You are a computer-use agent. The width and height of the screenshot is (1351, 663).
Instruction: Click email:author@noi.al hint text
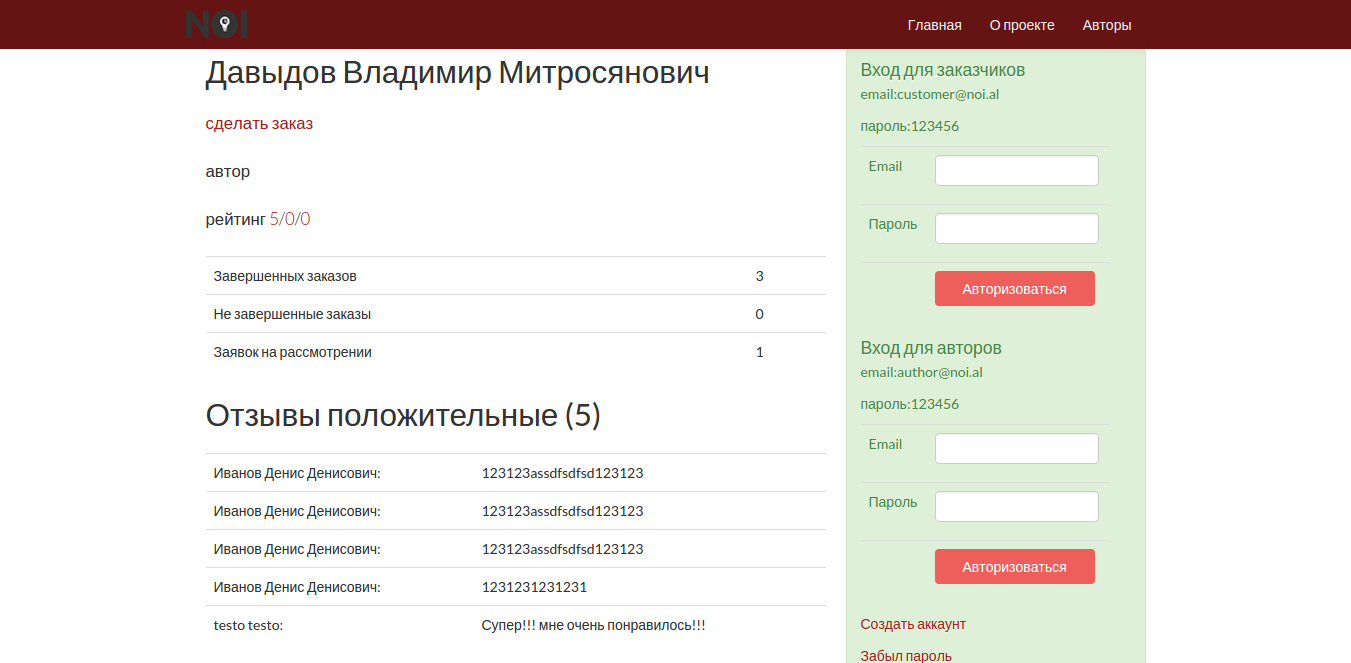pyautogui.click(x=922, y=373)
